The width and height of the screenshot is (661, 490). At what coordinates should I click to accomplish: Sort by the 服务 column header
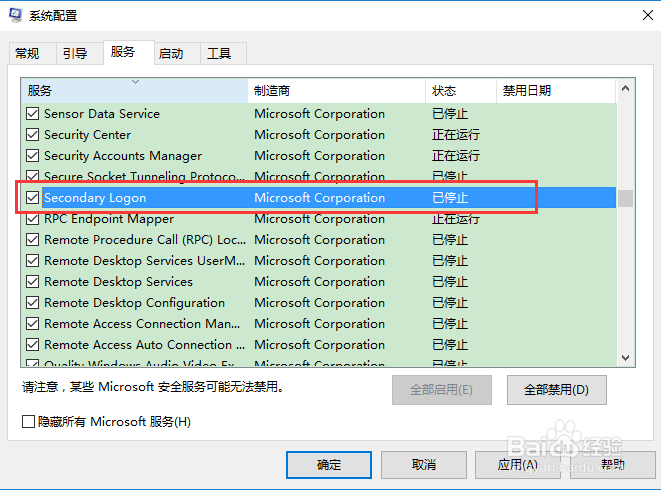(134, 91)
